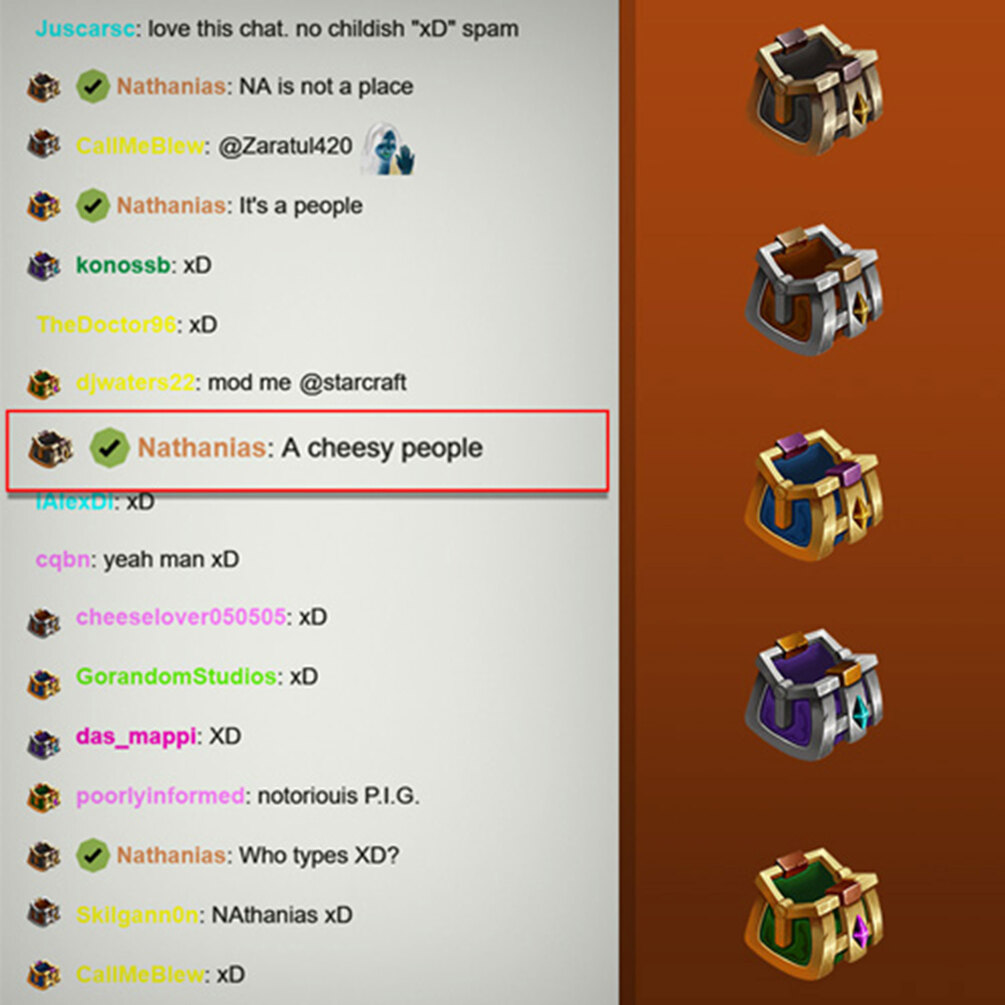This screenshot has width=1005, height=1005.
Task: Click verified badge beside 'NA is not a place'
Action: point(93,87)
